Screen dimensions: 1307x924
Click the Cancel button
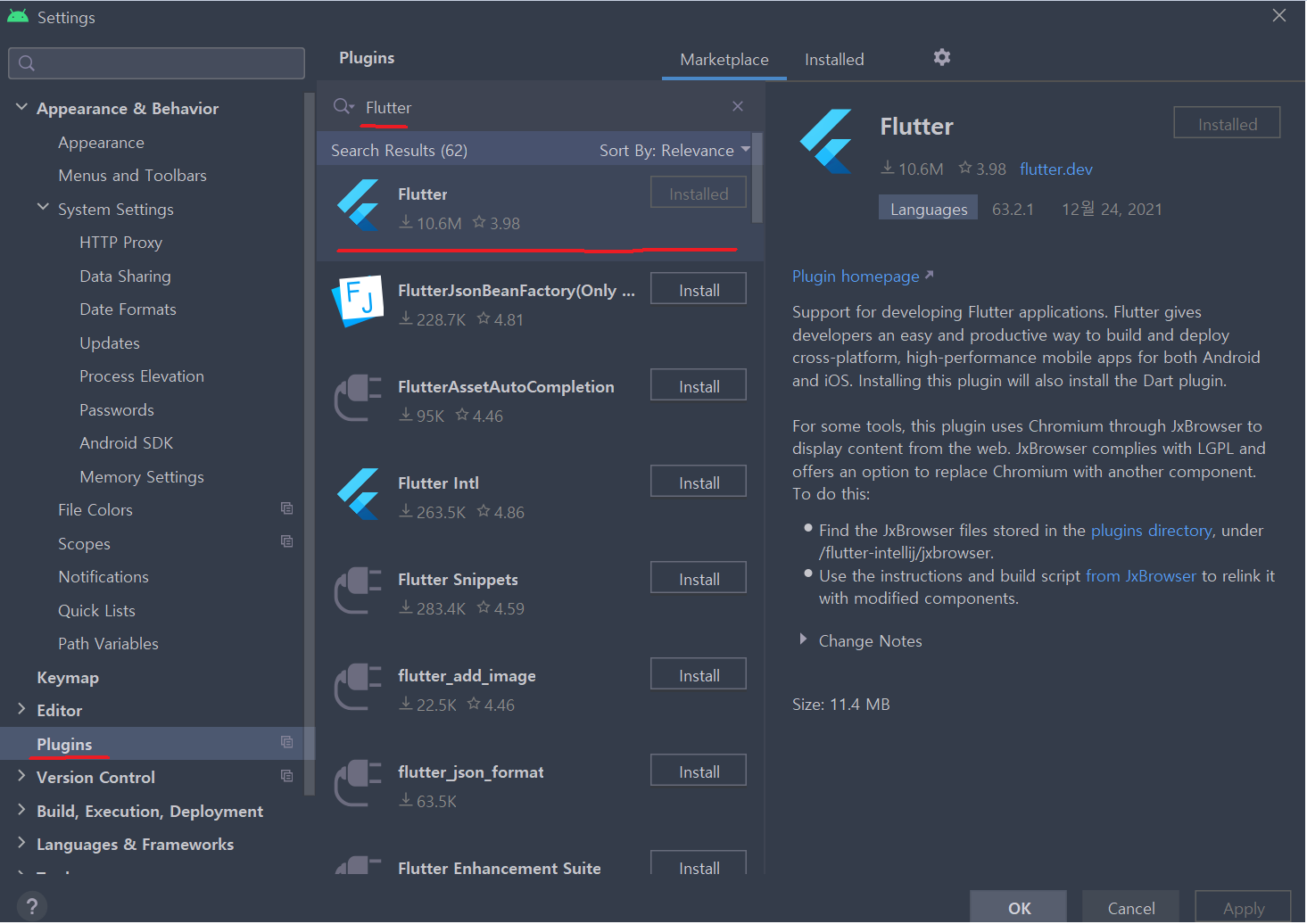pyautogui.click(x=1131, y=907)
